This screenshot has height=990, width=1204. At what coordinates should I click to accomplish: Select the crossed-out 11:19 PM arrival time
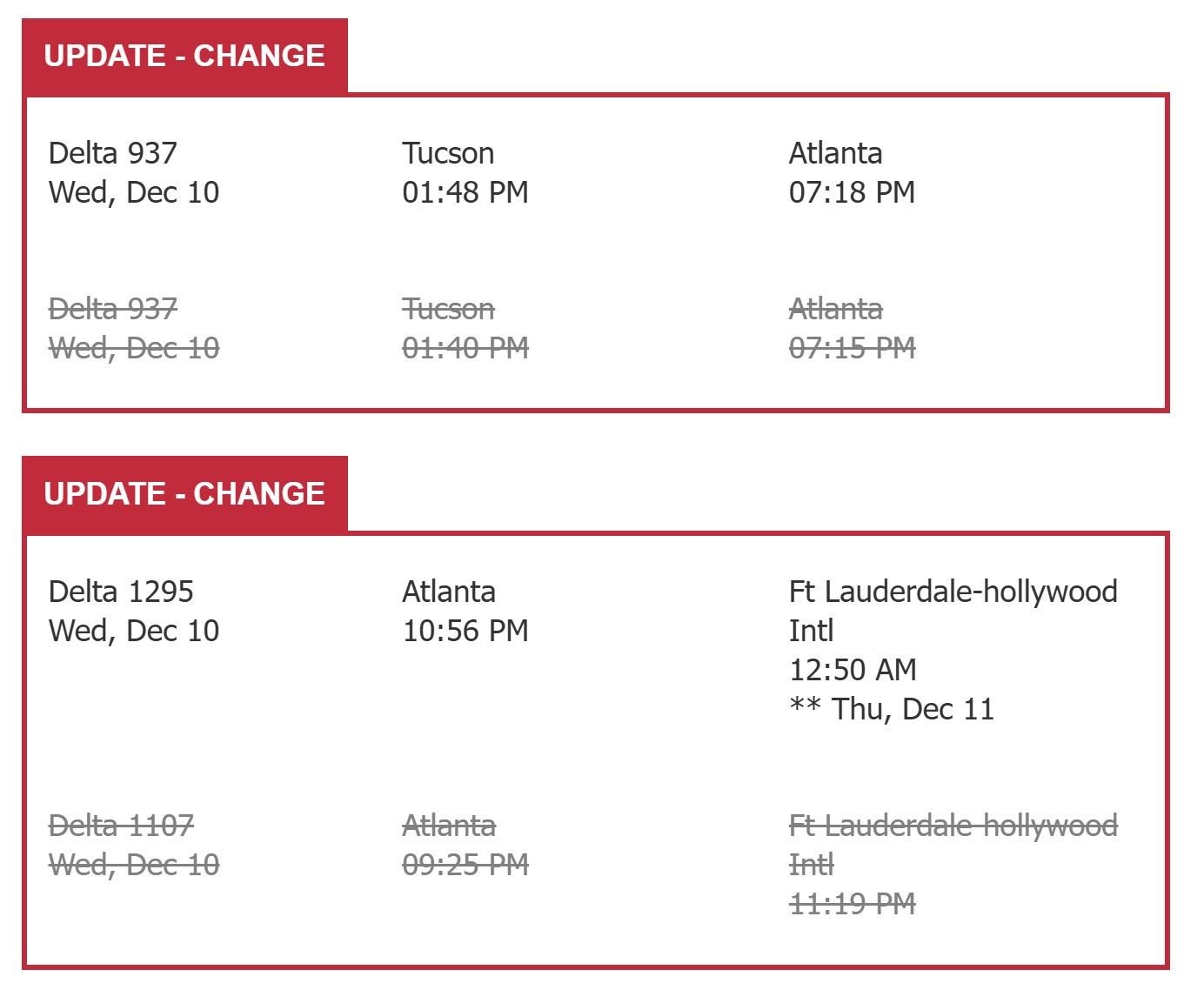click(852, 904)
